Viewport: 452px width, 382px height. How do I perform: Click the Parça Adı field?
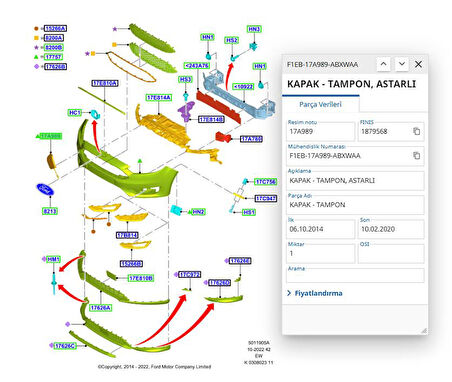355,205
